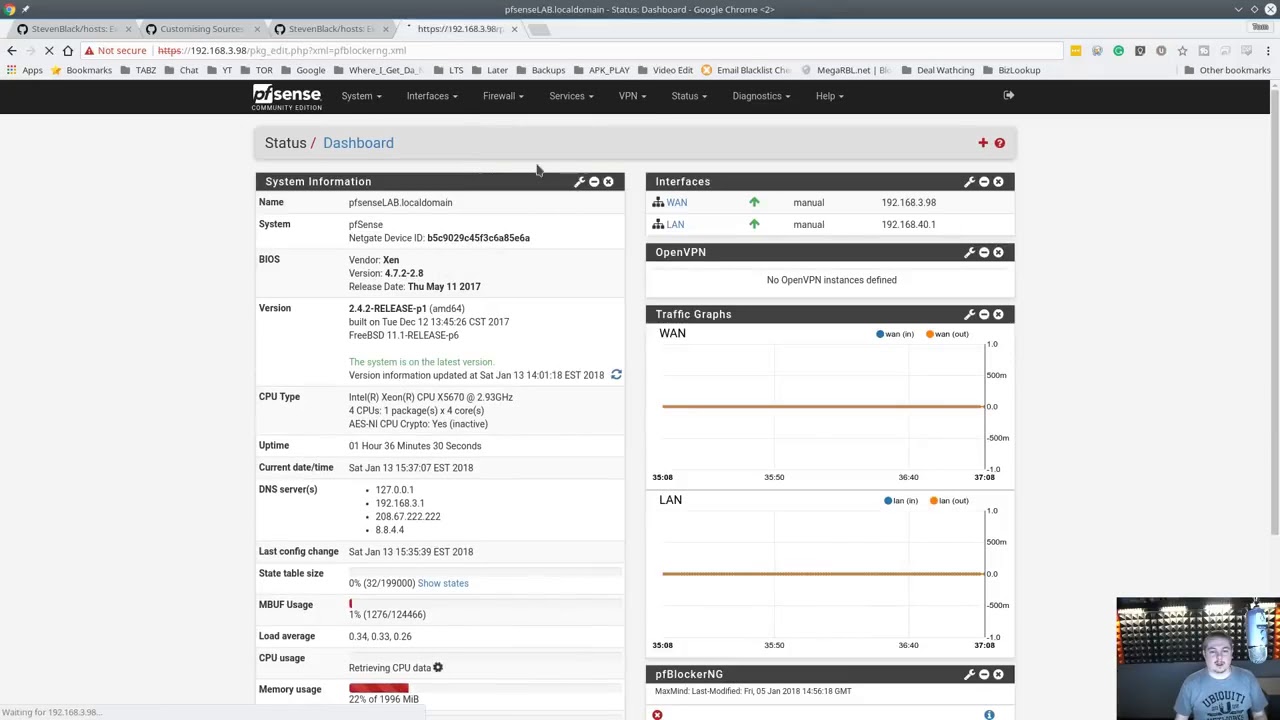Open LAN interface link

(x=676, y=225)
